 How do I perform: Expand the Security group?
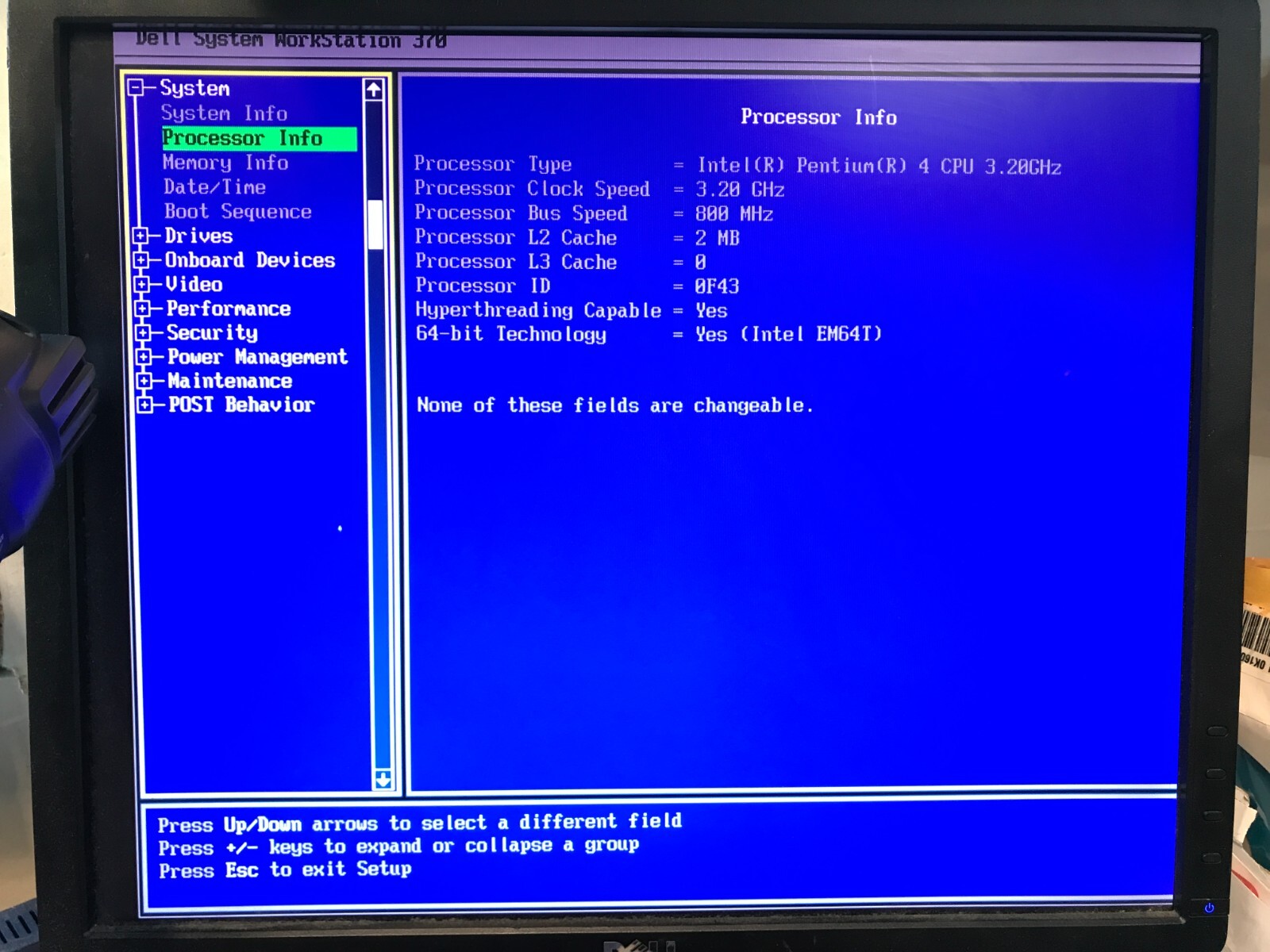(143, 332)
